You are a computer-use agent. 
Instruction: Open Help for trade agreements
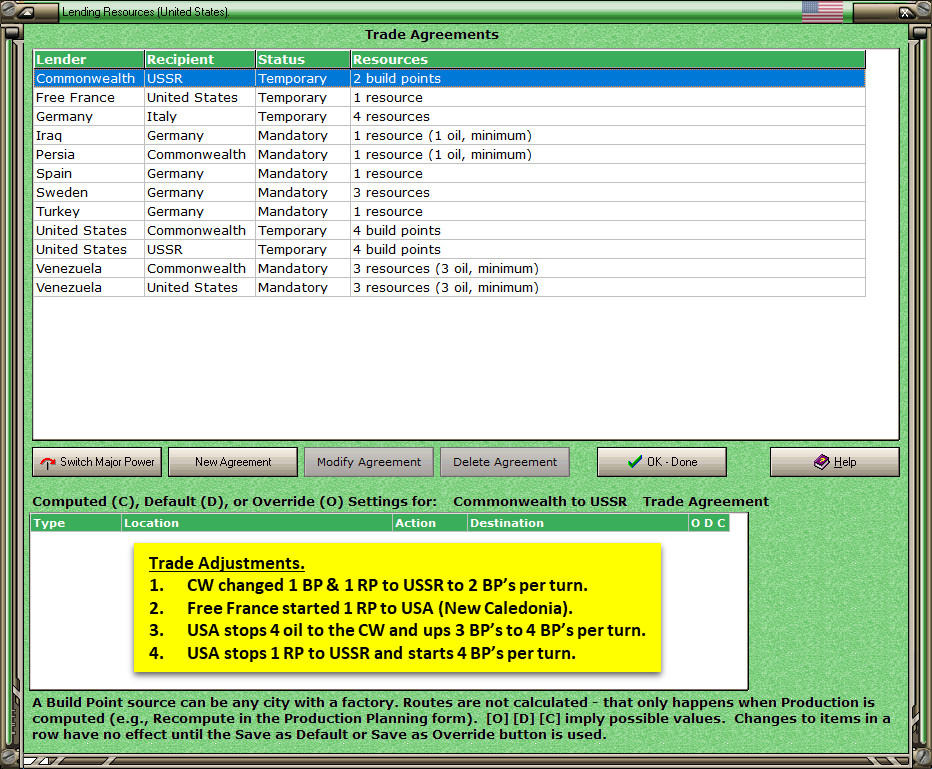tap(835, 462)
